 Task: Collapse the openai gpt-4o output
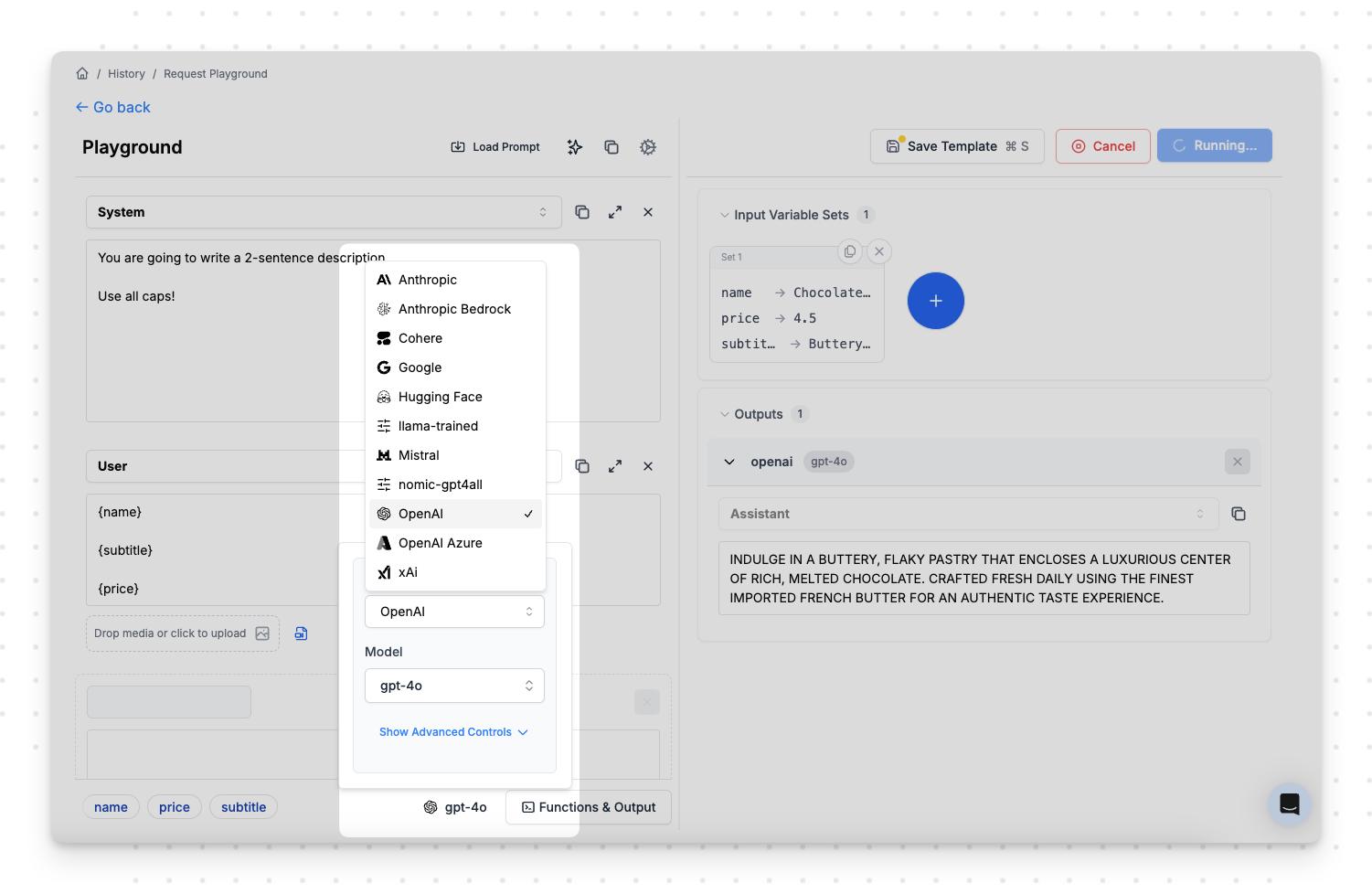[729, 462]
